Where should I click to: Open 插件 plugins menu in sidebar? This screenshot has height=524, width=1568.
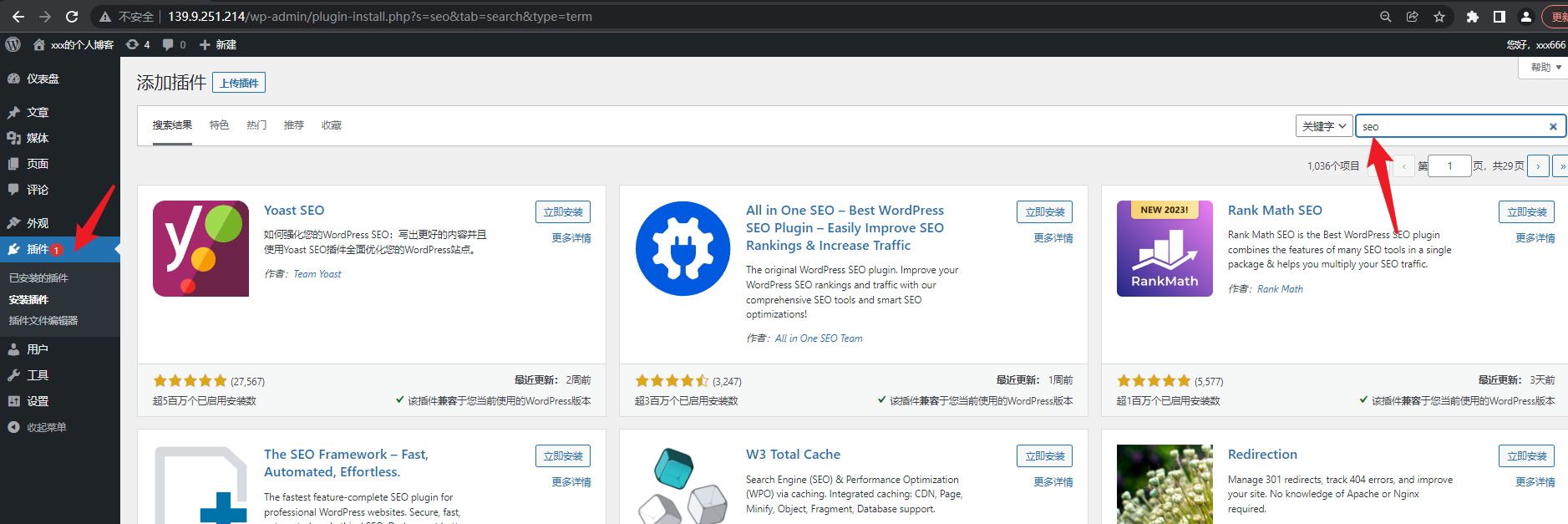pyautogui.click(x=60, y=249)
